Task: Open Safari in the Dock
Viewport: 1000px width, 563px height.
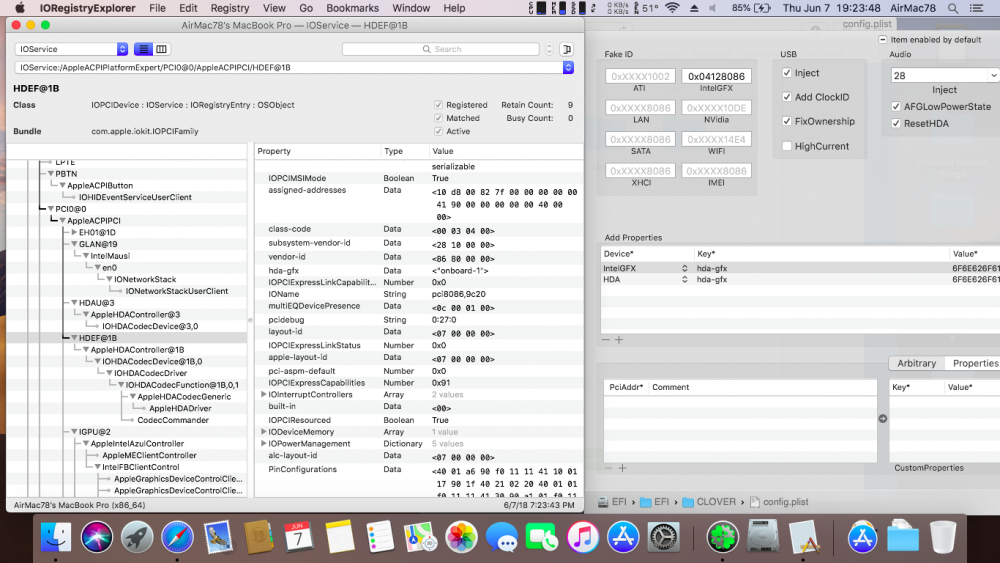Action: pos(177,537)
